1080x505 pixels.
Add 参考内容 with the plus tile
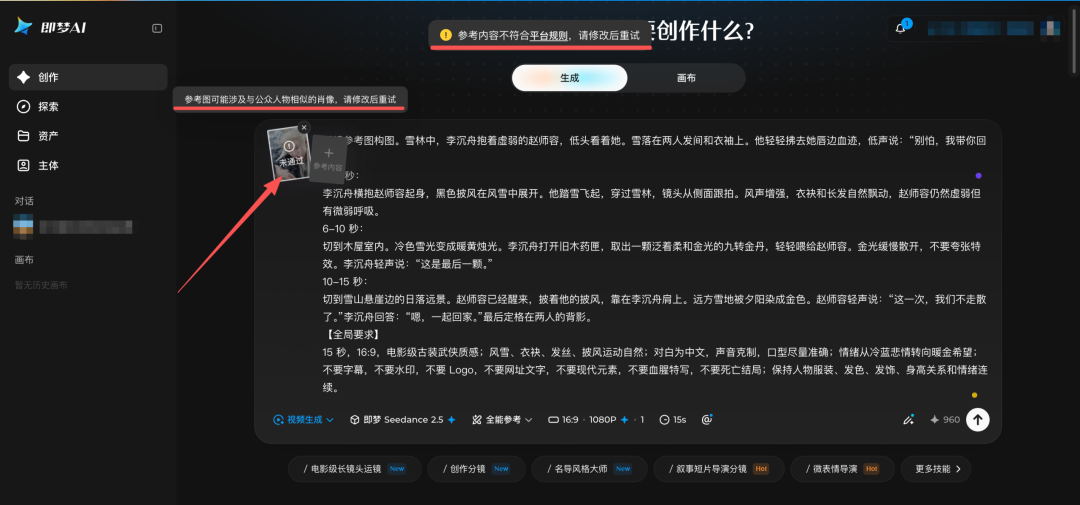[x=328, y=158]
